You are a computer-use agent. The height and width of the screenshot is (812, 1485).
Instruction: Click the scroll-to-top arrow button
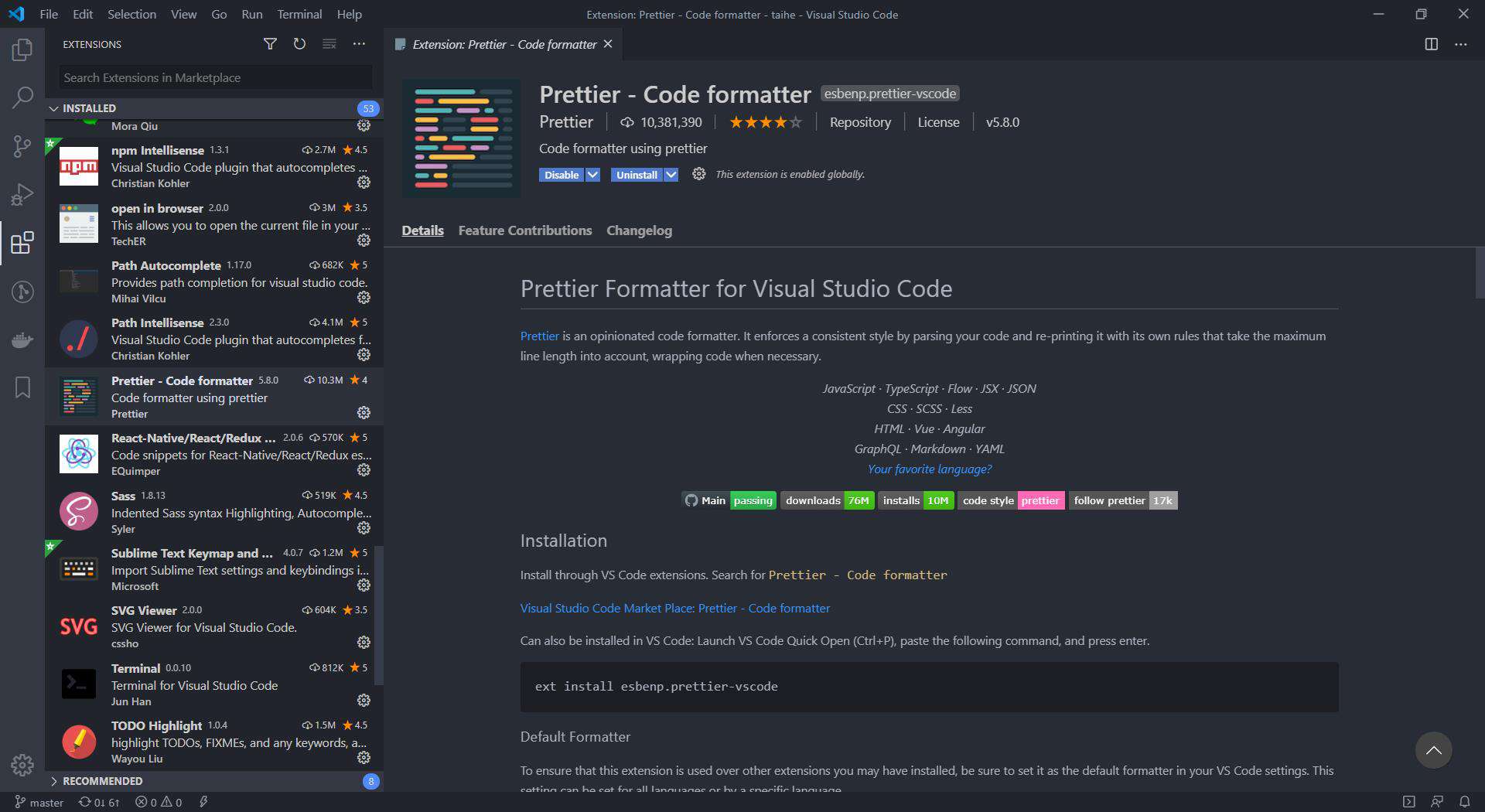(1433, 750)
